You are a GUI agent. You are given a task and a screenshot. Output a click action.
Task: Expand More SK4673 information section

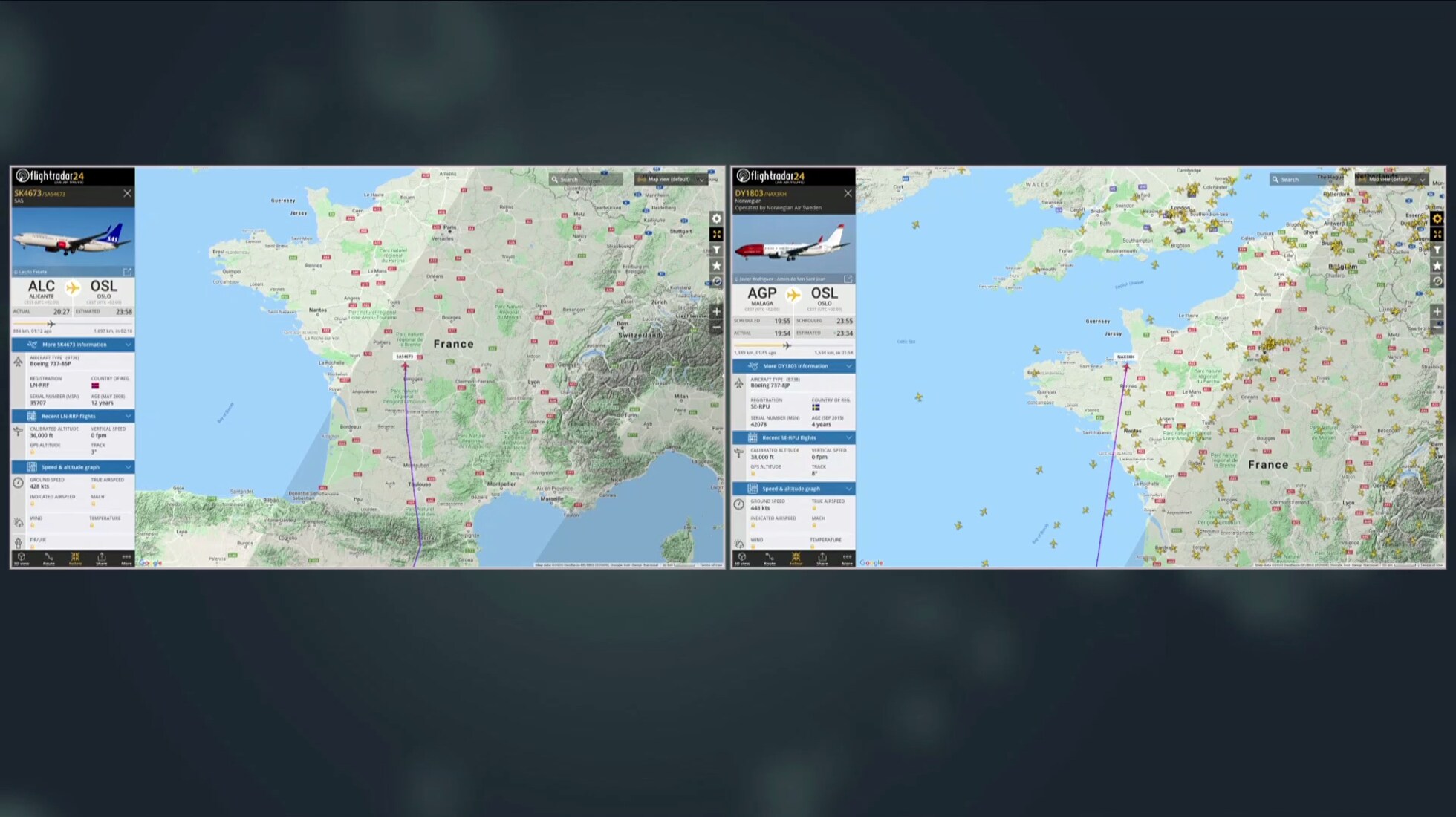pos(73,345)
